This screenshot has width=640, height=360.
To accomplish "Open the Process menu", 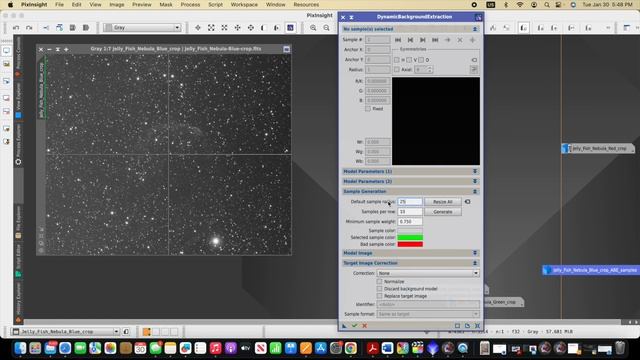I will click(x=190, y=4).
